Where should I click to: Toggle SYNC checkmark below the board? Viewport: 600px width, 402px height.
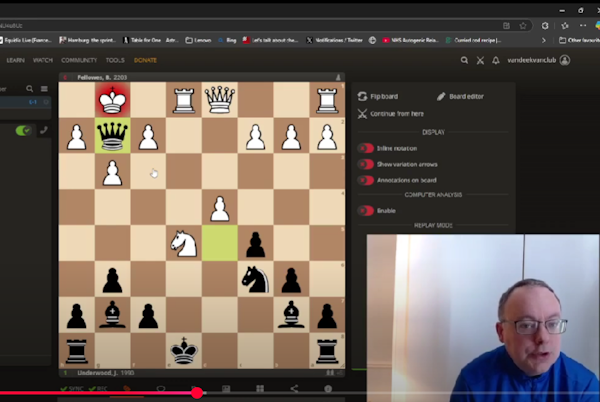point(72,389)
